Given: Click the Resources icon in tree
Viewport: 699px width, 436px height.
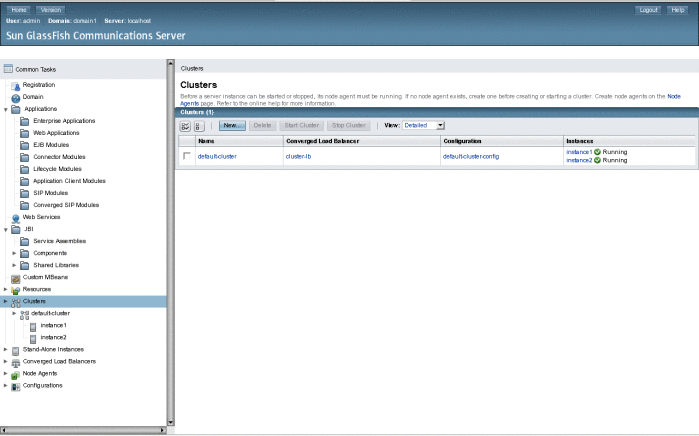Looking at the screenshot, I should (16, 290).
